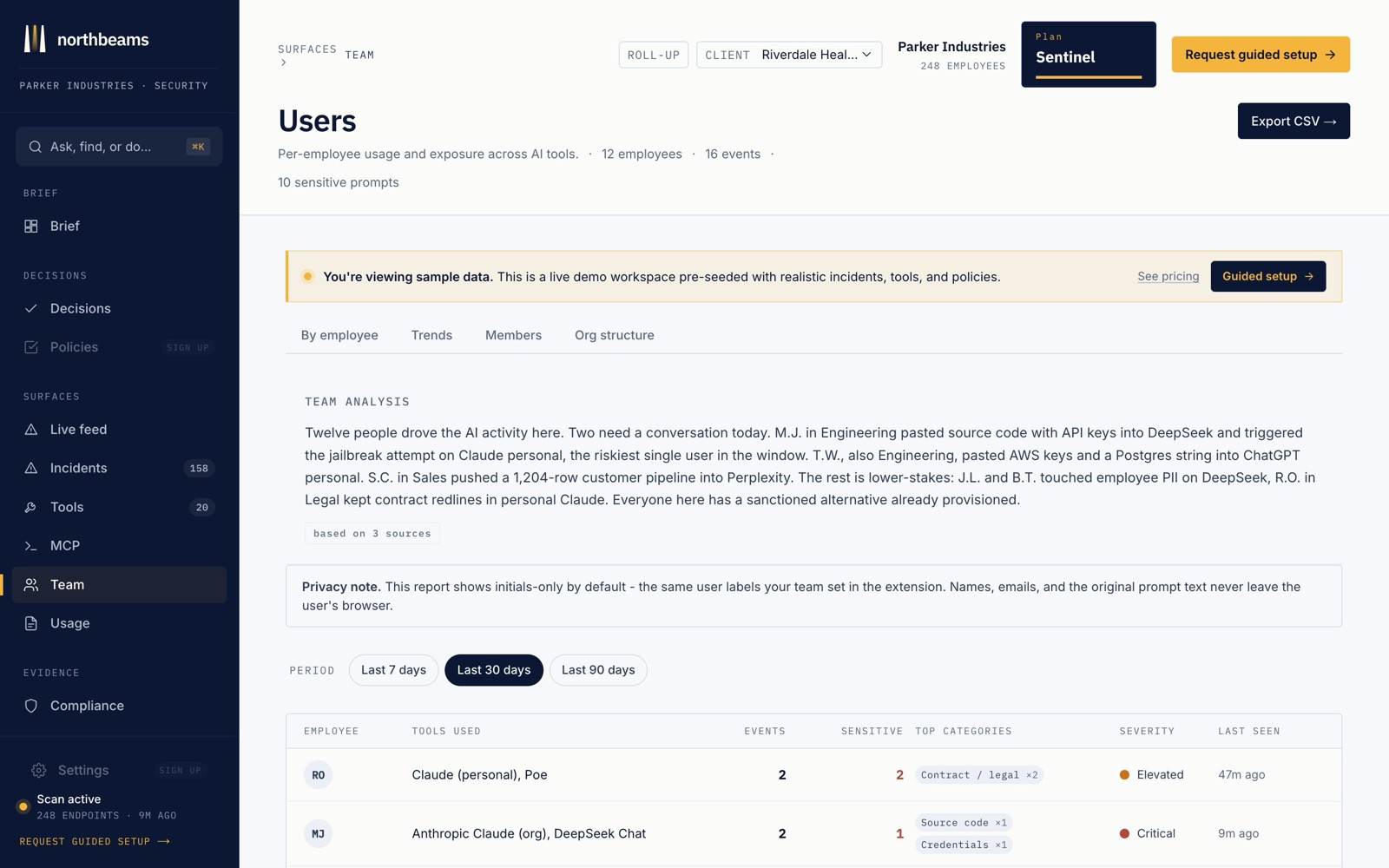Sort by the Last seen column header

(1248, 731)
